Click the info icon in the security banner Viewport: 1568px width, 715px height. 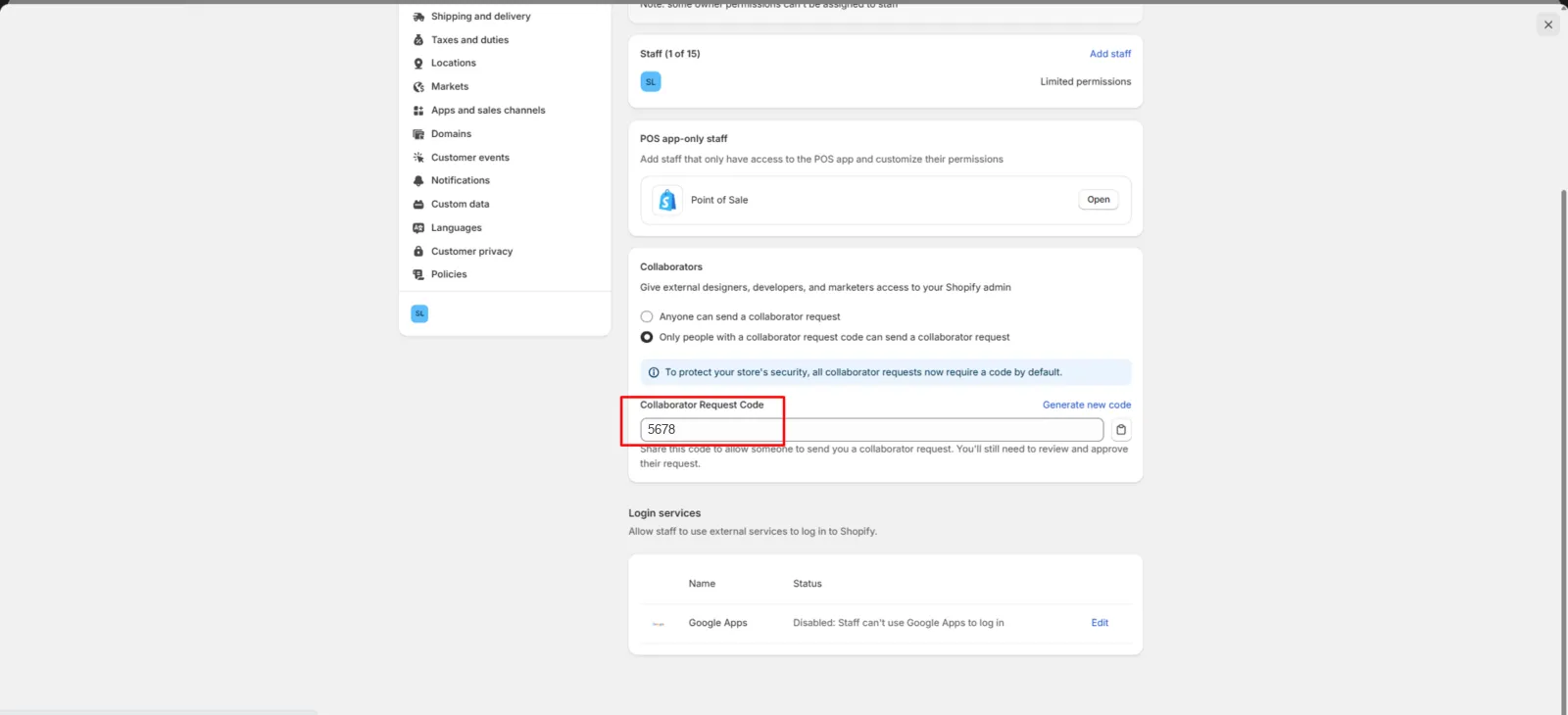coord(654,372)
